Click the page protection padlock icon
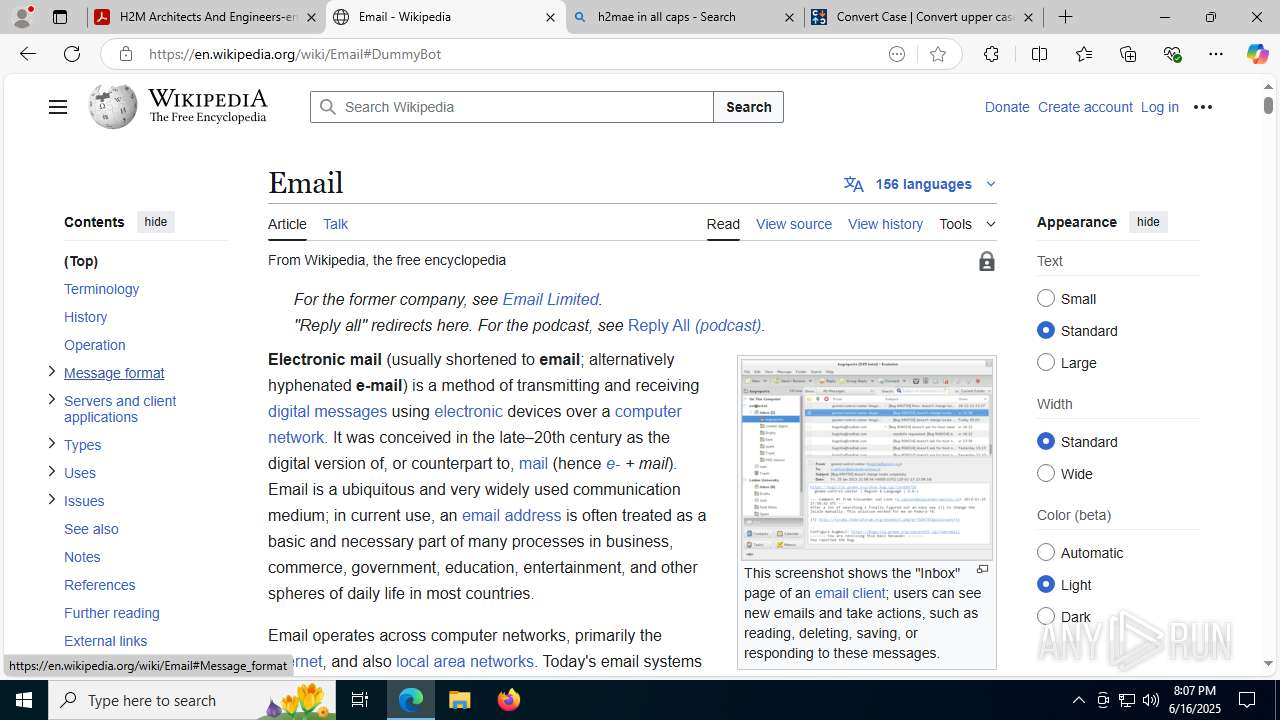The width and height of the screenshot is (1280, 720). (x=987, y=261)
